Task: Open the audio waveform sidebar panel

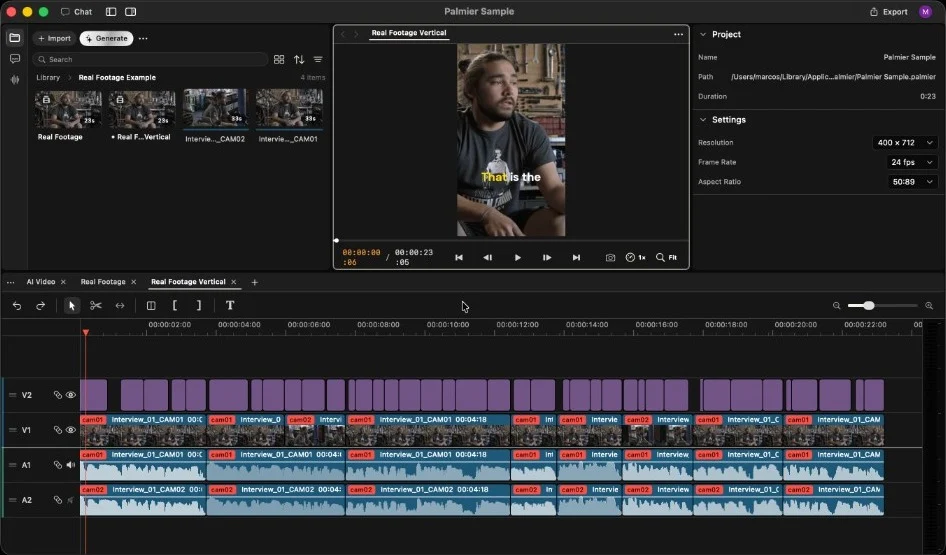Action: click(14, 80)
